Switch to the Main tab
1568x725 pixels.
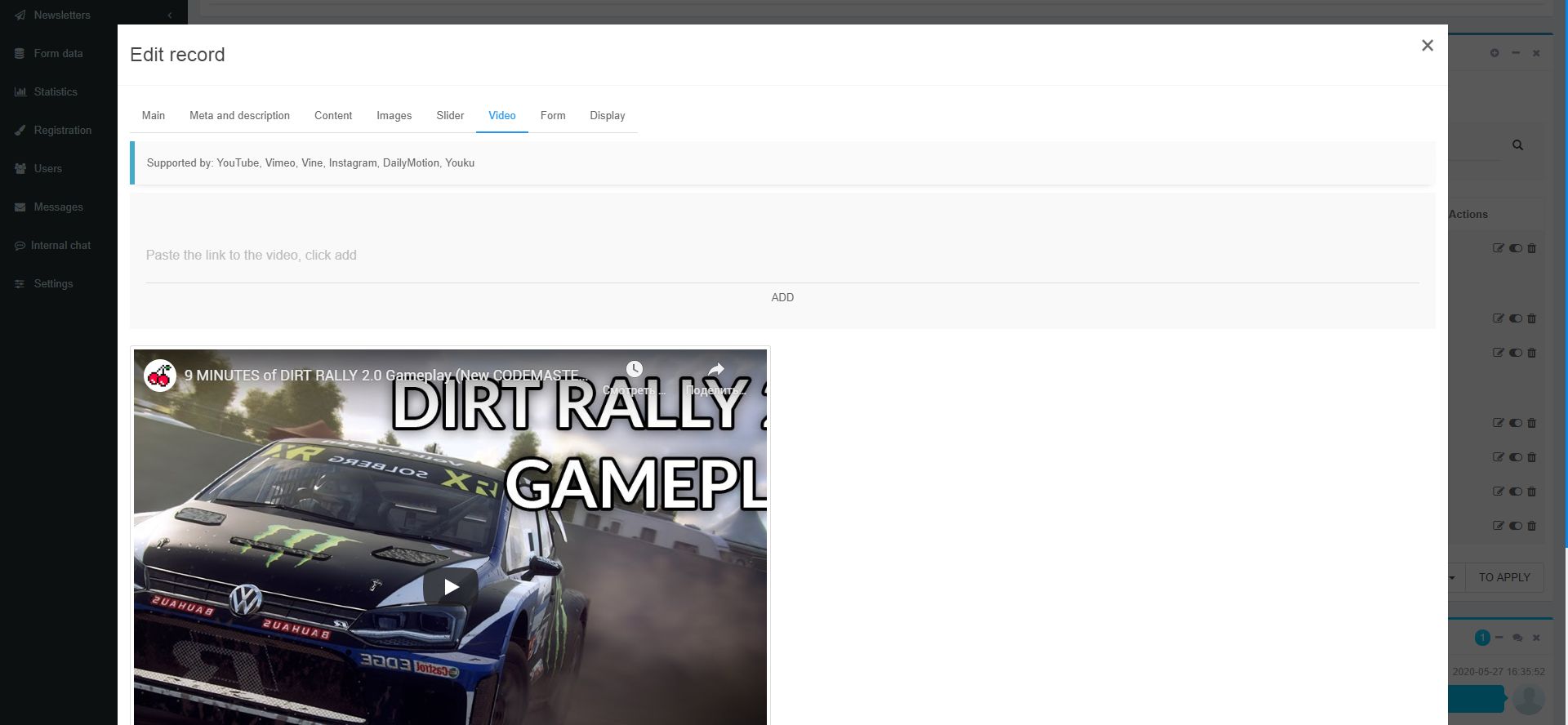coord(154,116)
